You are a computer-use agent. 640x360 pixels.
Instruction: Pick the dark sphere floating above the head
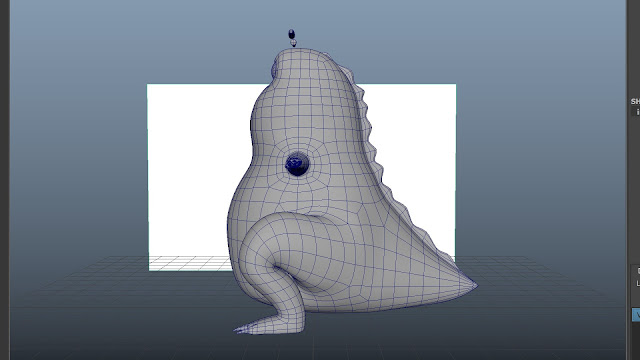tap(291, 33)
